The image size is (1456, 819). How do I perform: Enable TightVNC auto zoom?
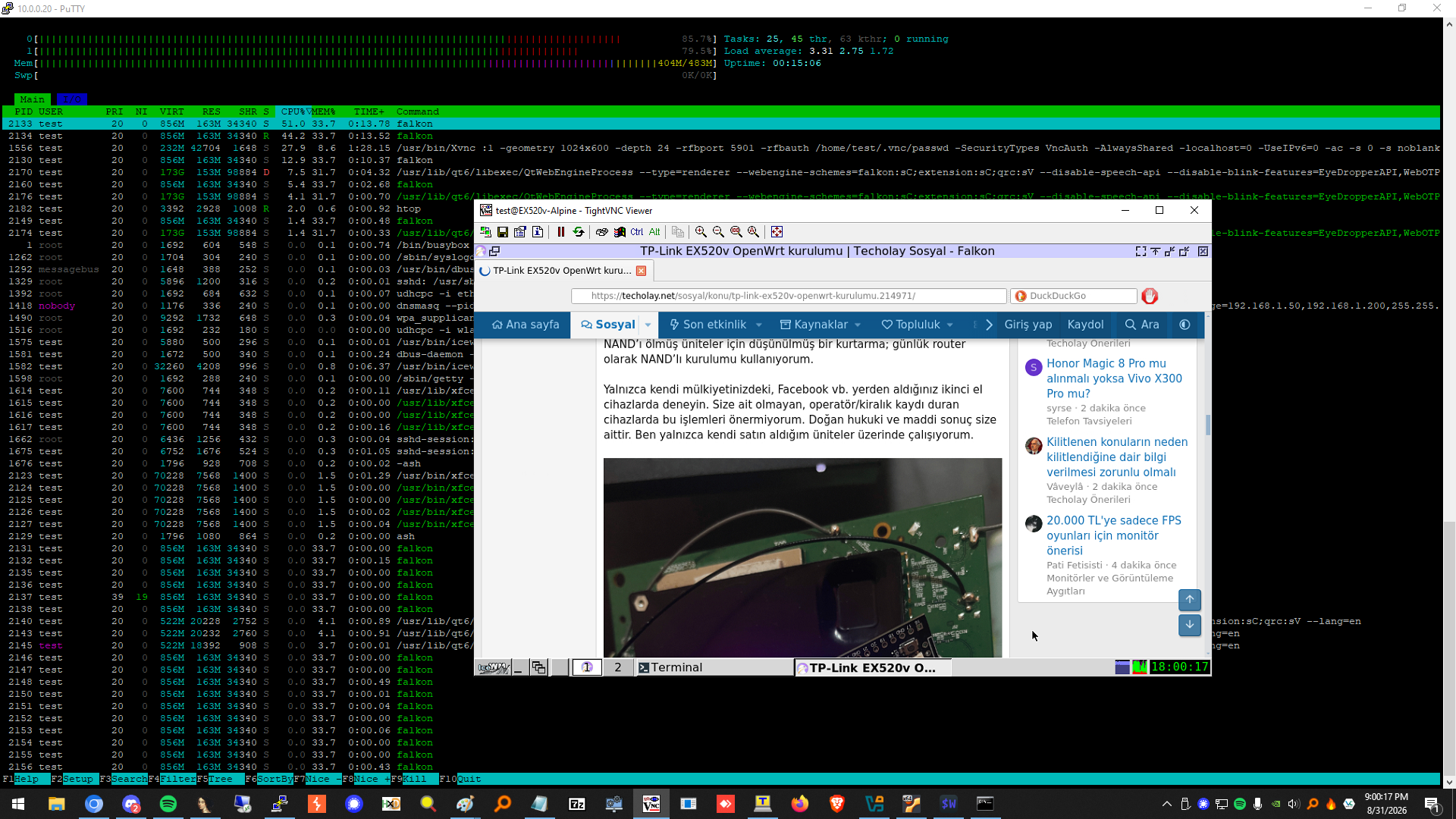click(753, 232)
